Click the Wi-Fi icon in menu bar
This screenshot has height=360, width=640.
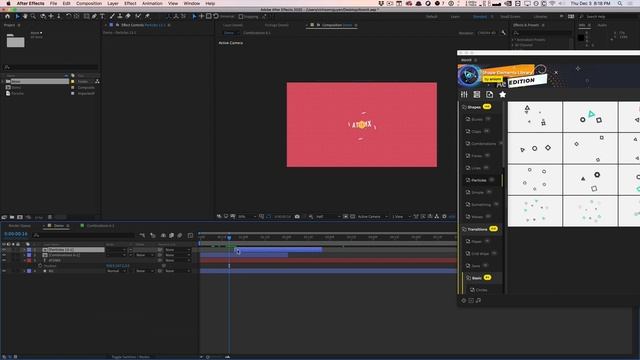[x=553, y=3]
